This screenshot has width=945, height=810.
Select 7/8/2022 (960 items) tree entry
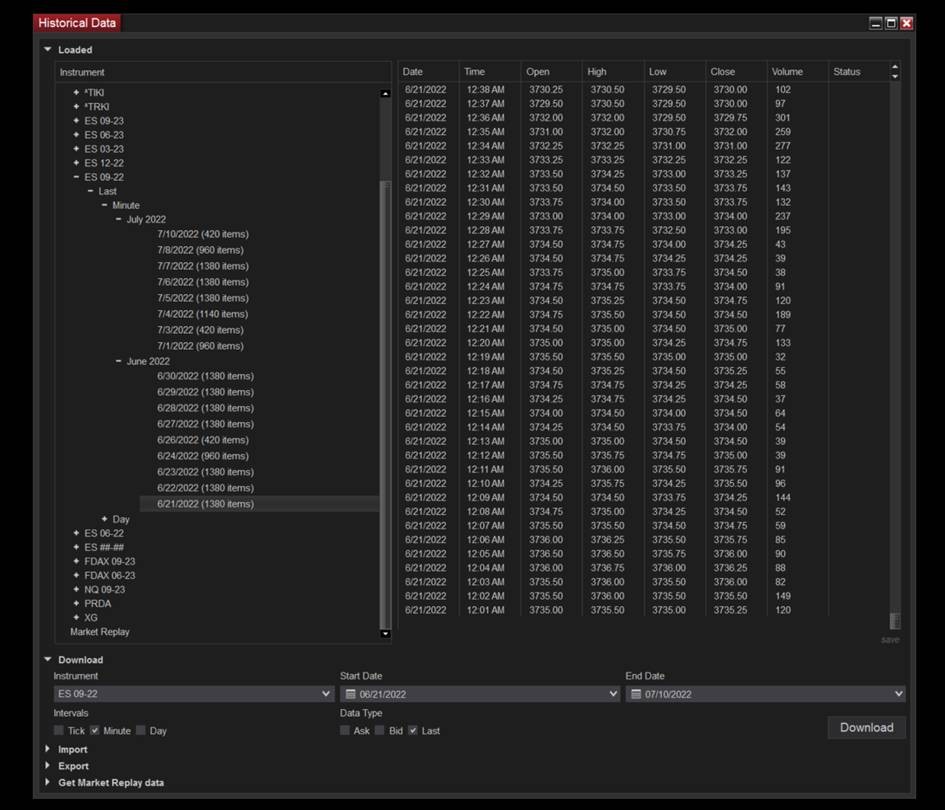[201, 250]
